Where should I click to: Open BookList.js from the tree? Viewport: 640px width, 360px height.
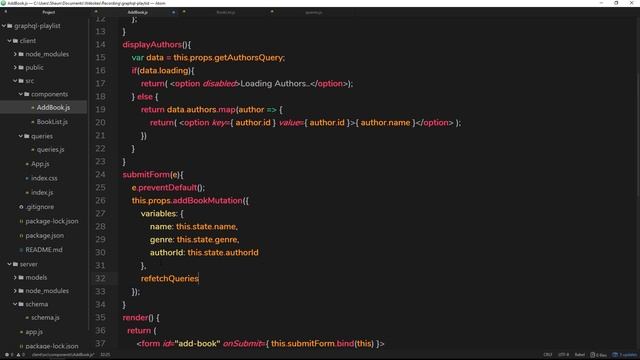[x=52, y=122]
